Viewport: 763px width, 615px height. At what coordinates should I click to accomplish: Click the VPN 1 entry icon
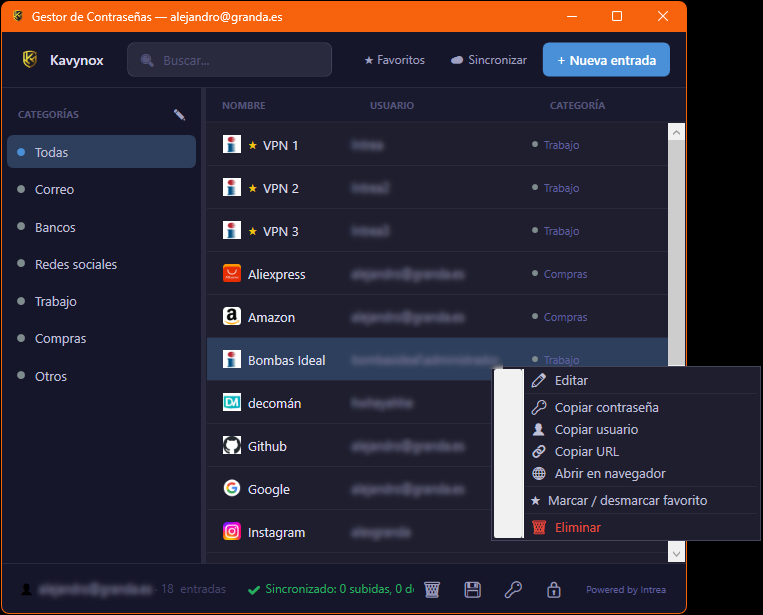[x=232, y=145]
